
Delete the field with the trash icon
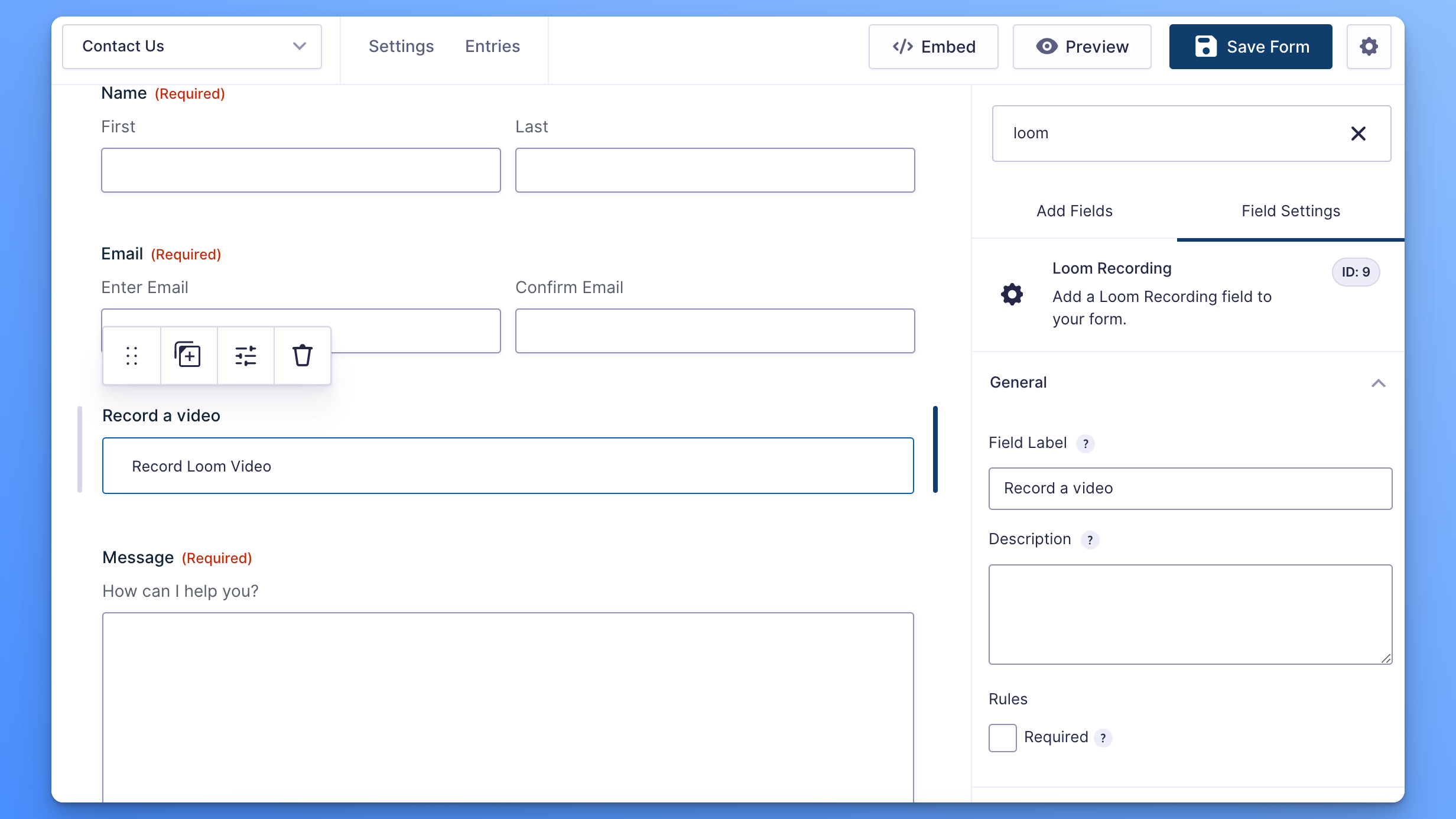pos(302,356)
